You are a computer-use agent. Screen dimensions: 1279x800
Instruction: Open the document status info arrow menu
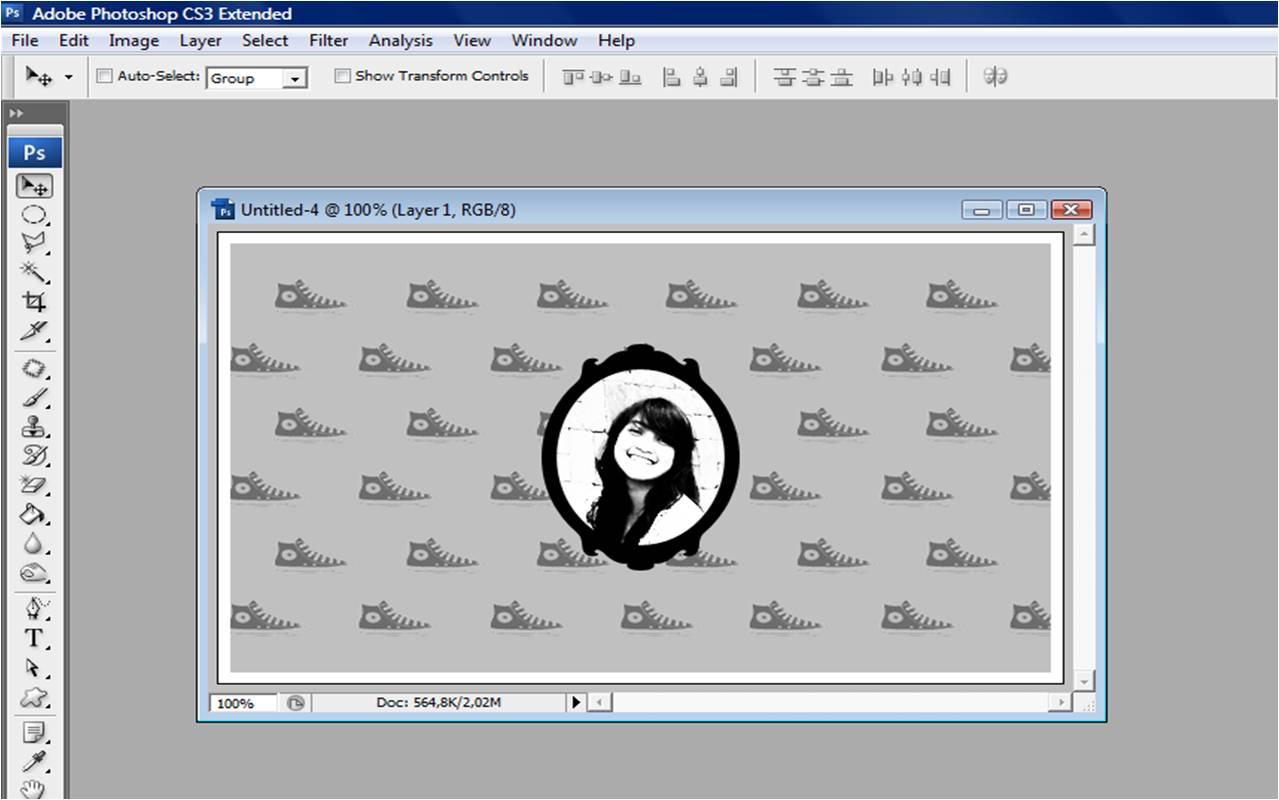coord(575,703)
